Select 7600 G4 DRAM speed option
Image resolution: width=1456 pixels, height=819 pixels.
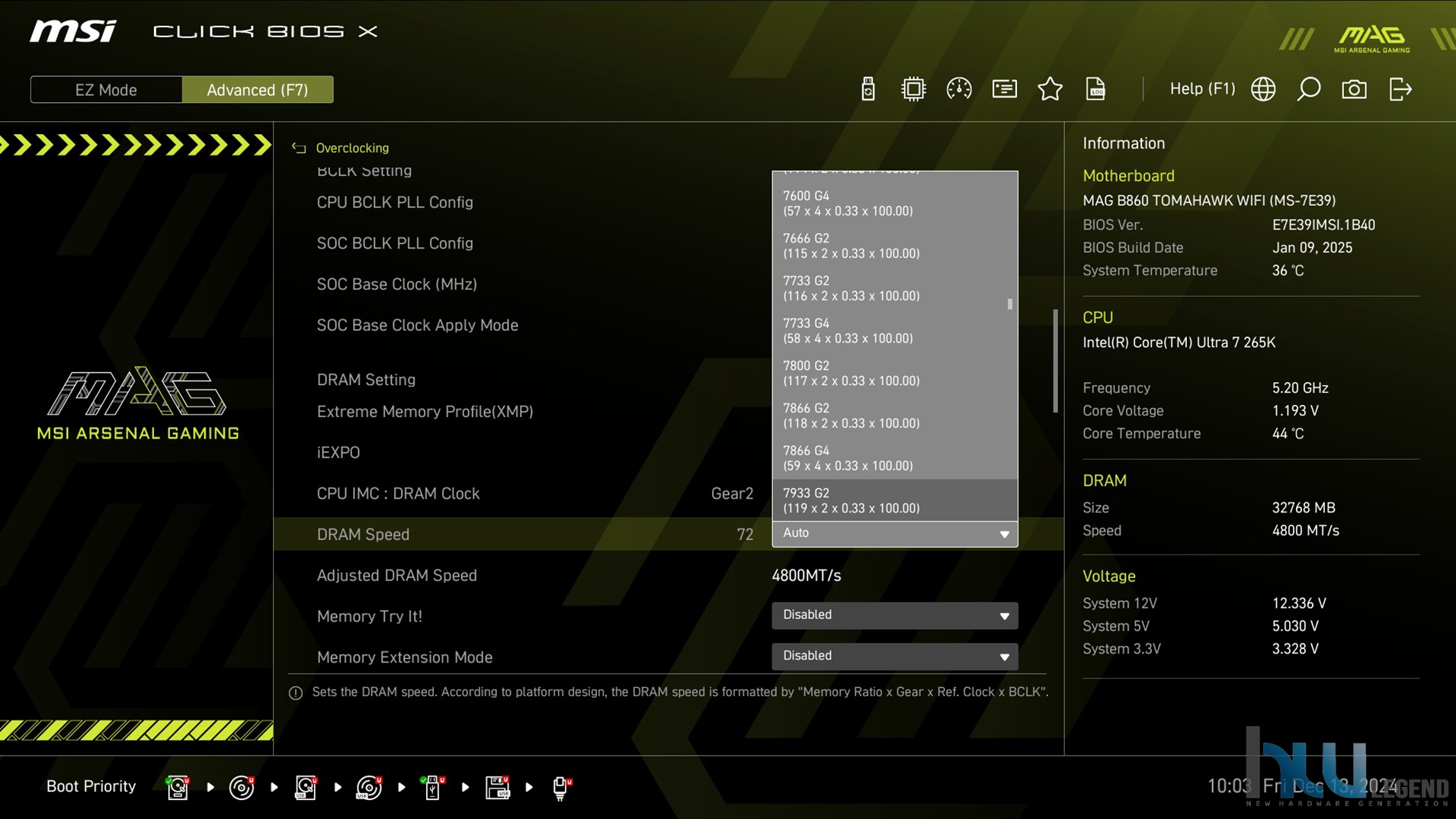(894, 203)
